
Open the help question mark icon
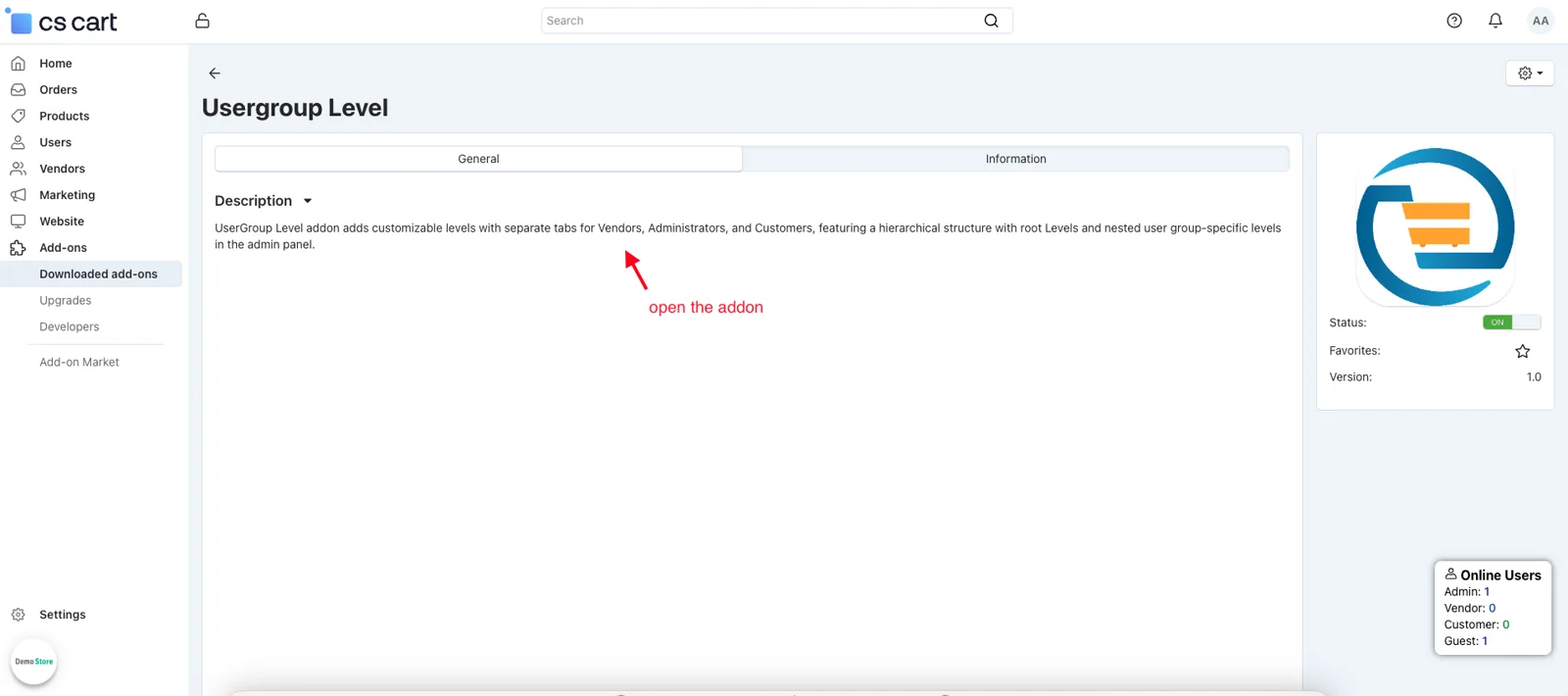pos(1454,21)
